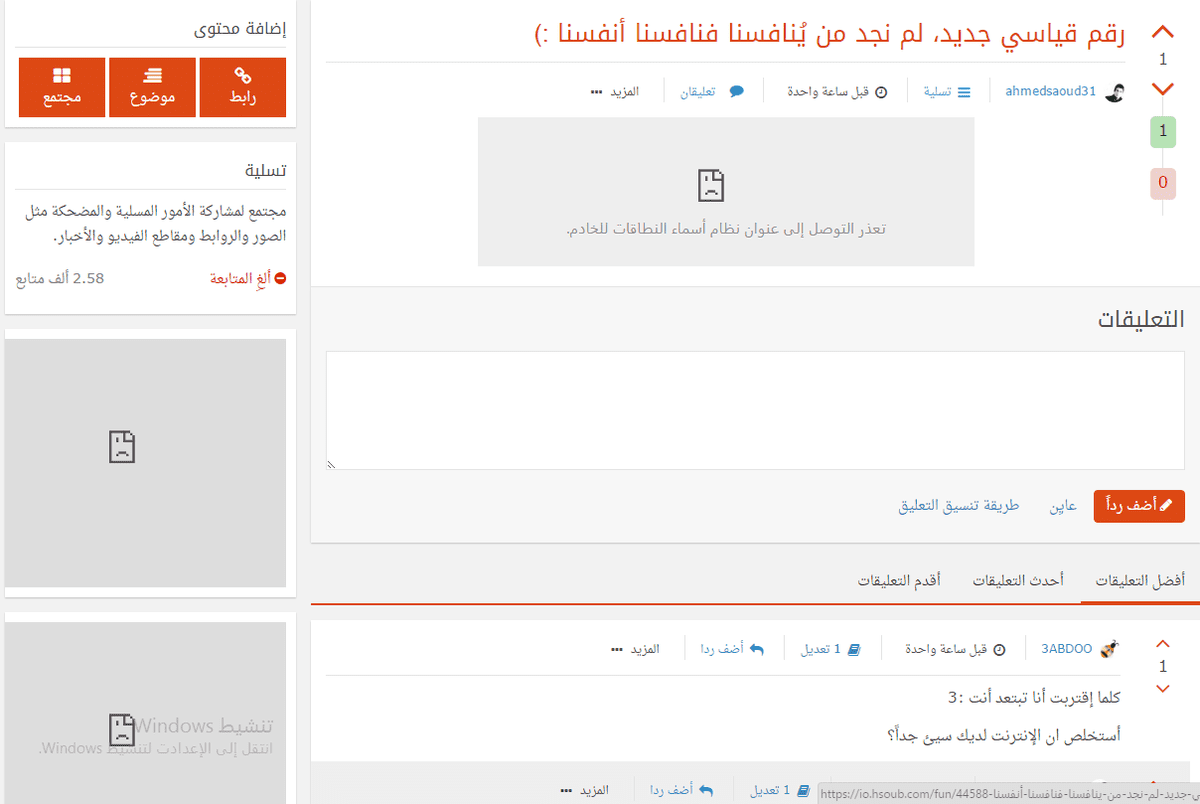Upvote the main post with the up arrow
This screenshot has height=804, width=1200.
click(1162, 33)
